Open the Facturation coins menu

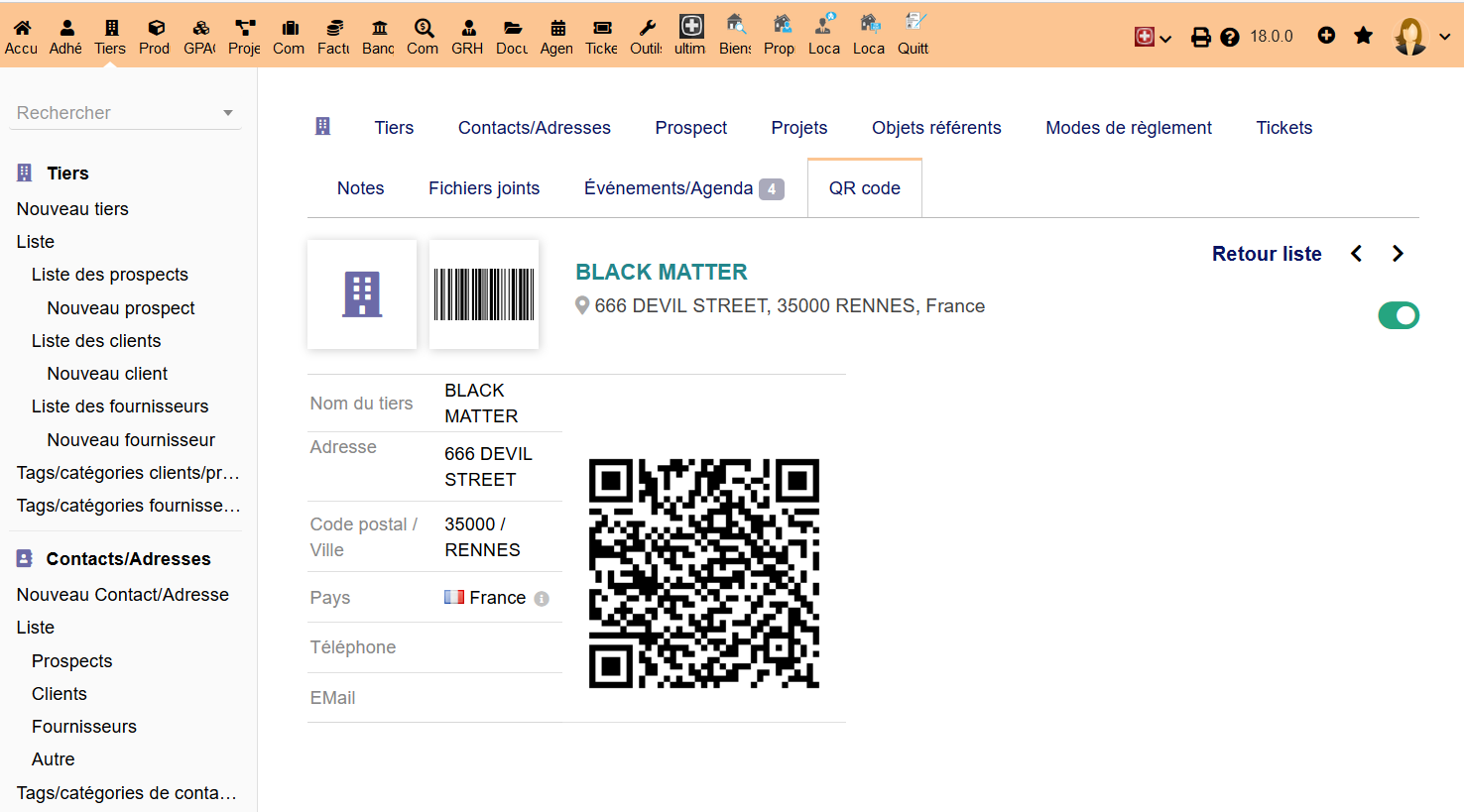pos(333,37)
